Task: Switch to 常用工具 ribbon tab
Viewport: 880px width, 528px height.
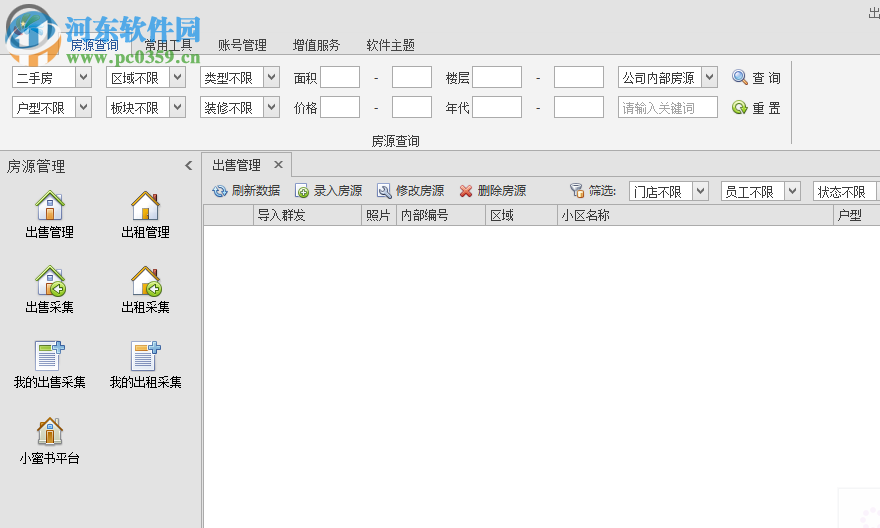Action: point(168,45)
